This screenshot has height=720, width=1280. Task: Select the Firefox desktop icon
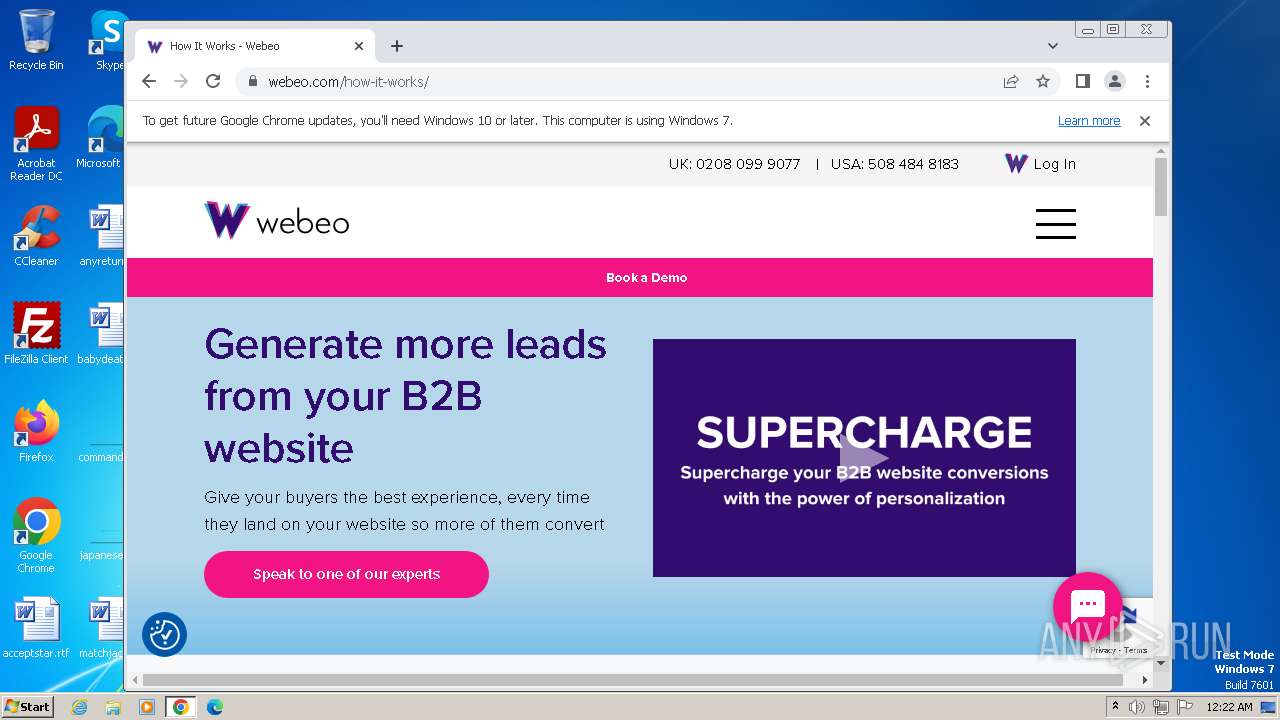tap(36, 432)
